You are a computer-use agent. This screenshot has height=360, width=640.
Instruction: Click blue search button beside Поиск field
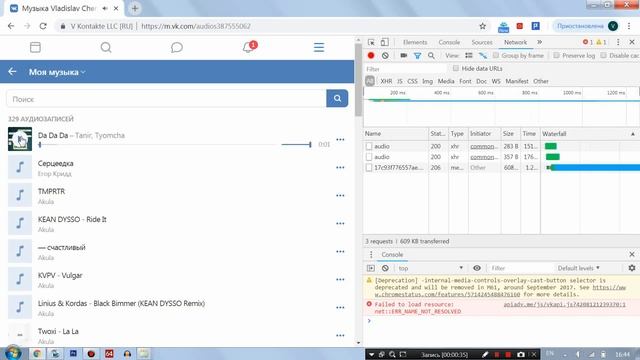[x=337, y=98]
